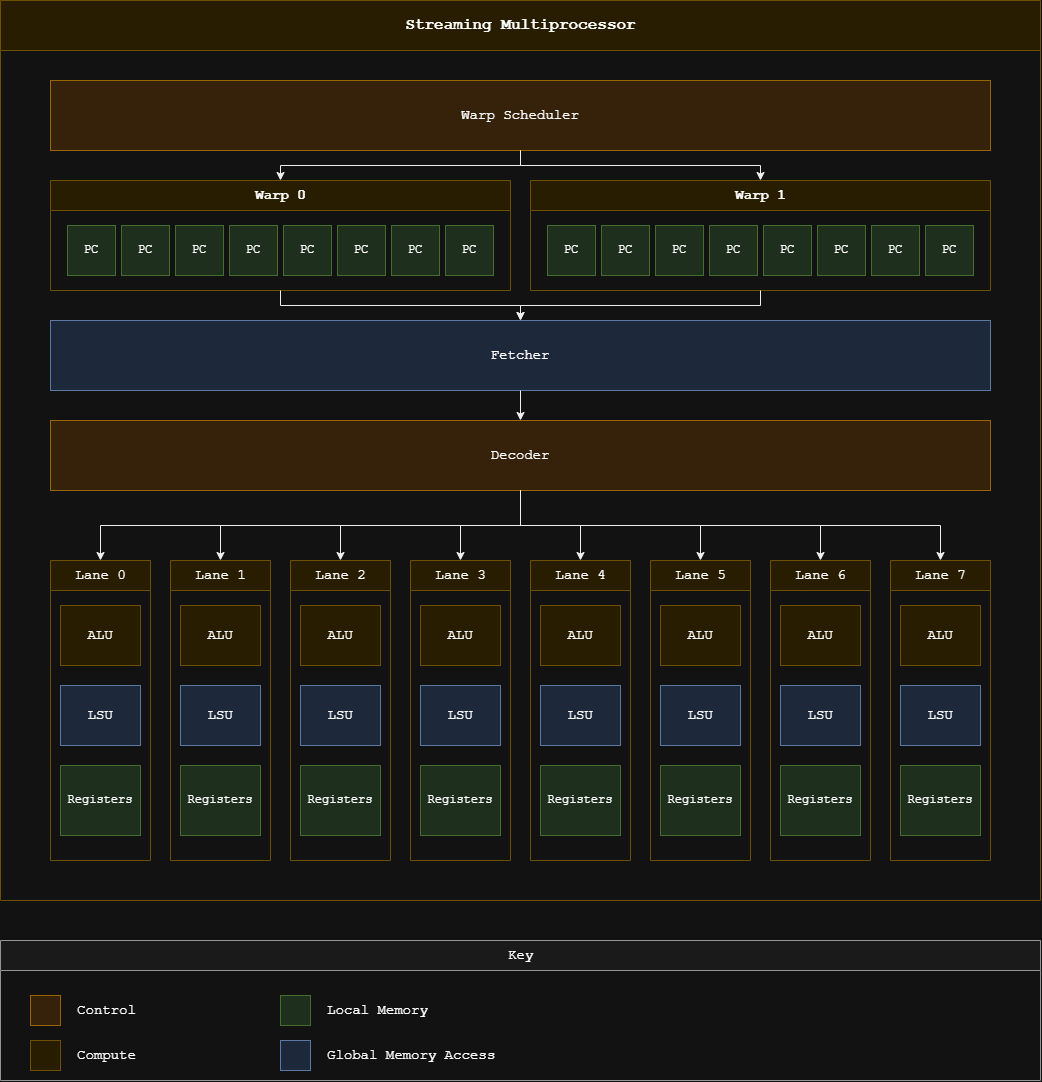Pick the Registers box in Lane 5
The image size is (1042, 1082).
pyautogui.click(x=700, y=800)
